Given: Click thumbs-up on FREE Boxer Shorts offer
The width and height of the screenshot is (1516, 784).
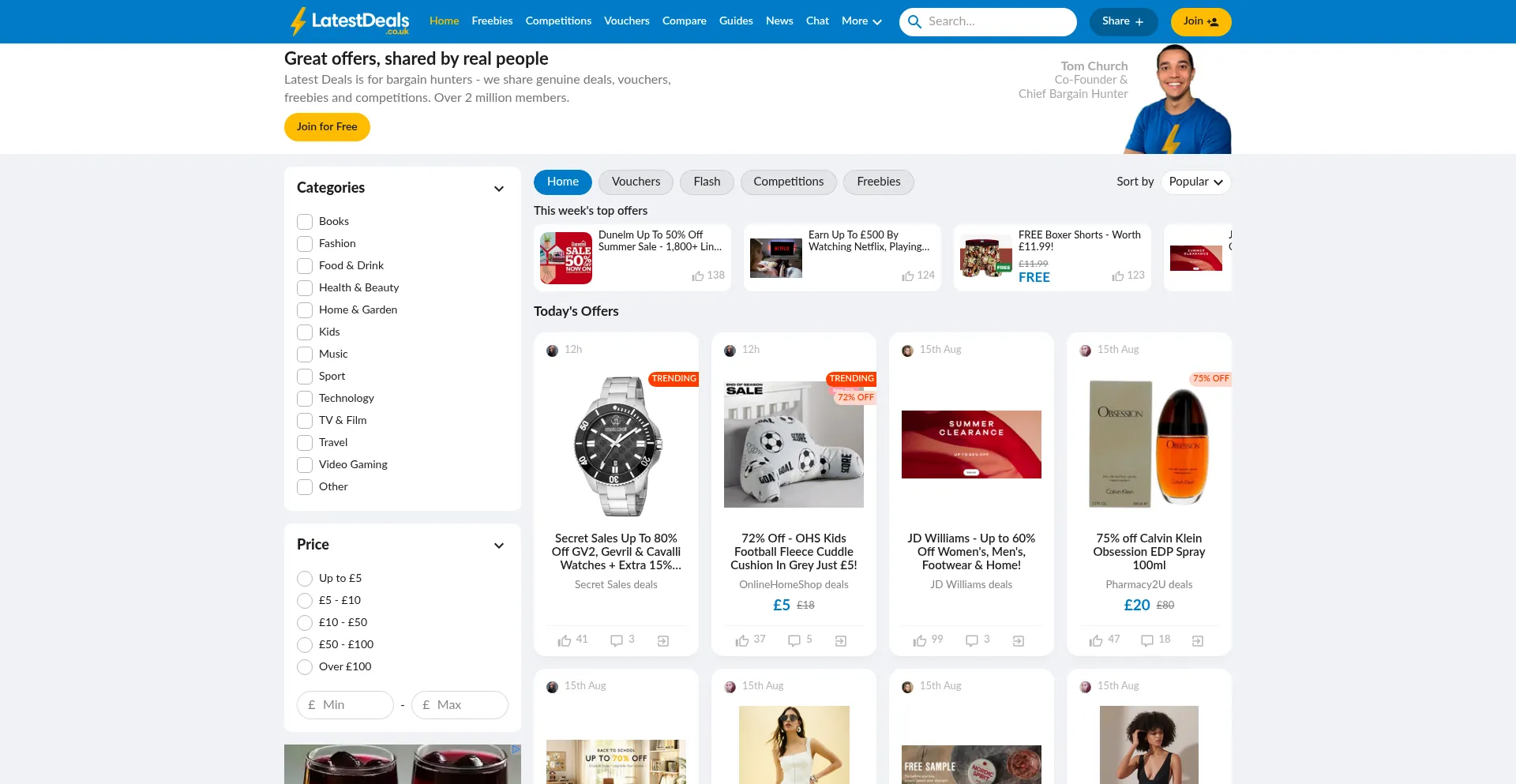Looking at the screenshot, I should pyautogui.click(x=1118, y=276).
